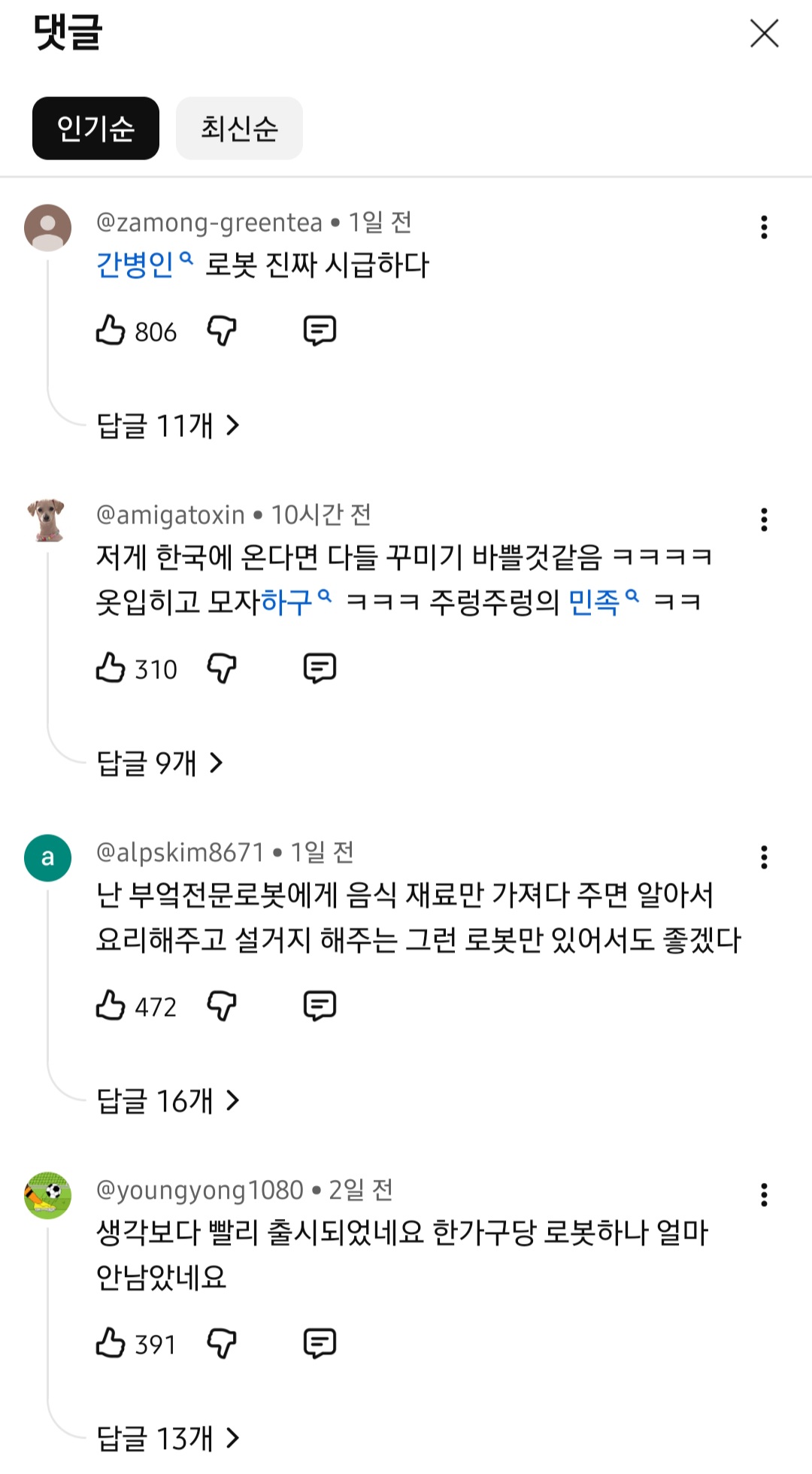Open the three-dot menu for @youngyong1080's comment

coord(764,1195)
